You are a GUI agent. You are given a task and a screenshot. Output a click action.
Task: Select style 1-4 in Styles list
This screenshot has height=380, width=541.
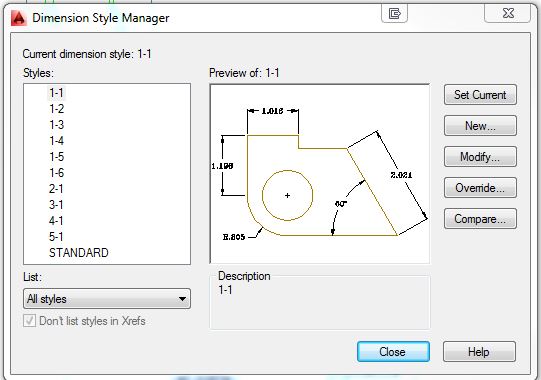(x=57, y=141)
